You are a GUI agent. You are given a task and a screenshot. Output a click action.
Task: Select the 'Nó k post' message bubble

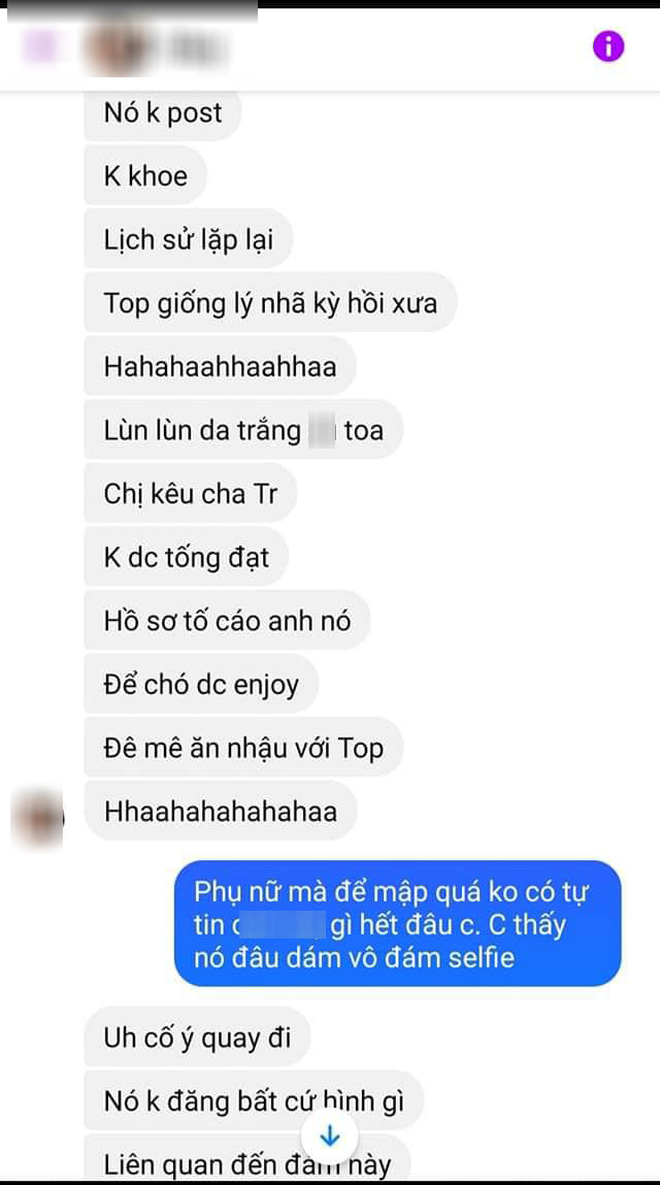[163, 113]
